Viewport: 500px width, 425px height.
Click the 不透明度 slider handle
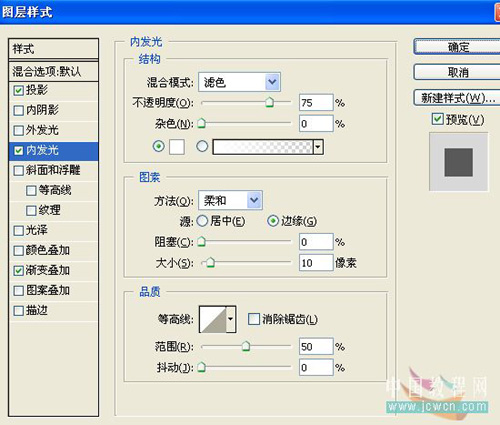pyautogui.click(x=269, y=102)
